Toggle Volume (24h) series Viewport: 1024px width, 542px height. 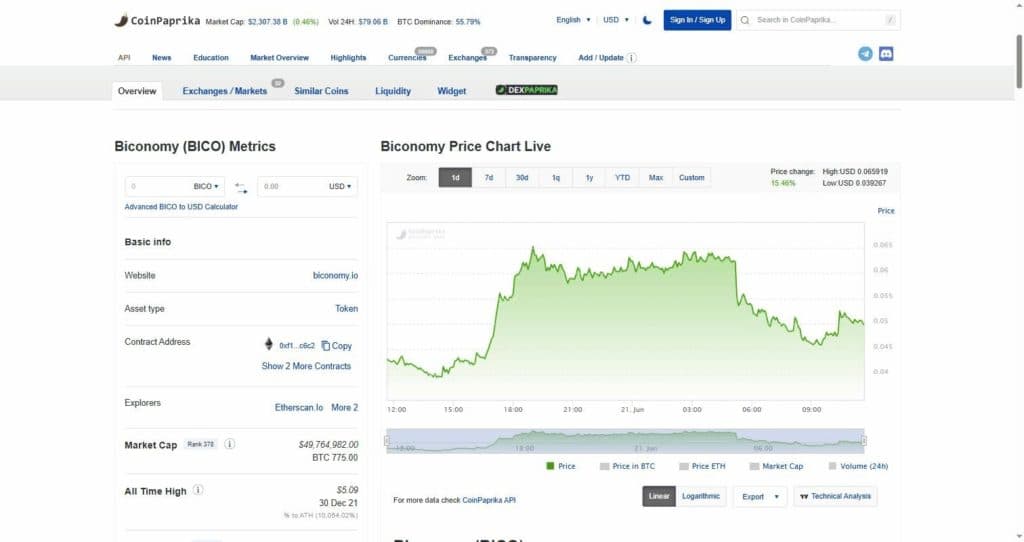858,466
